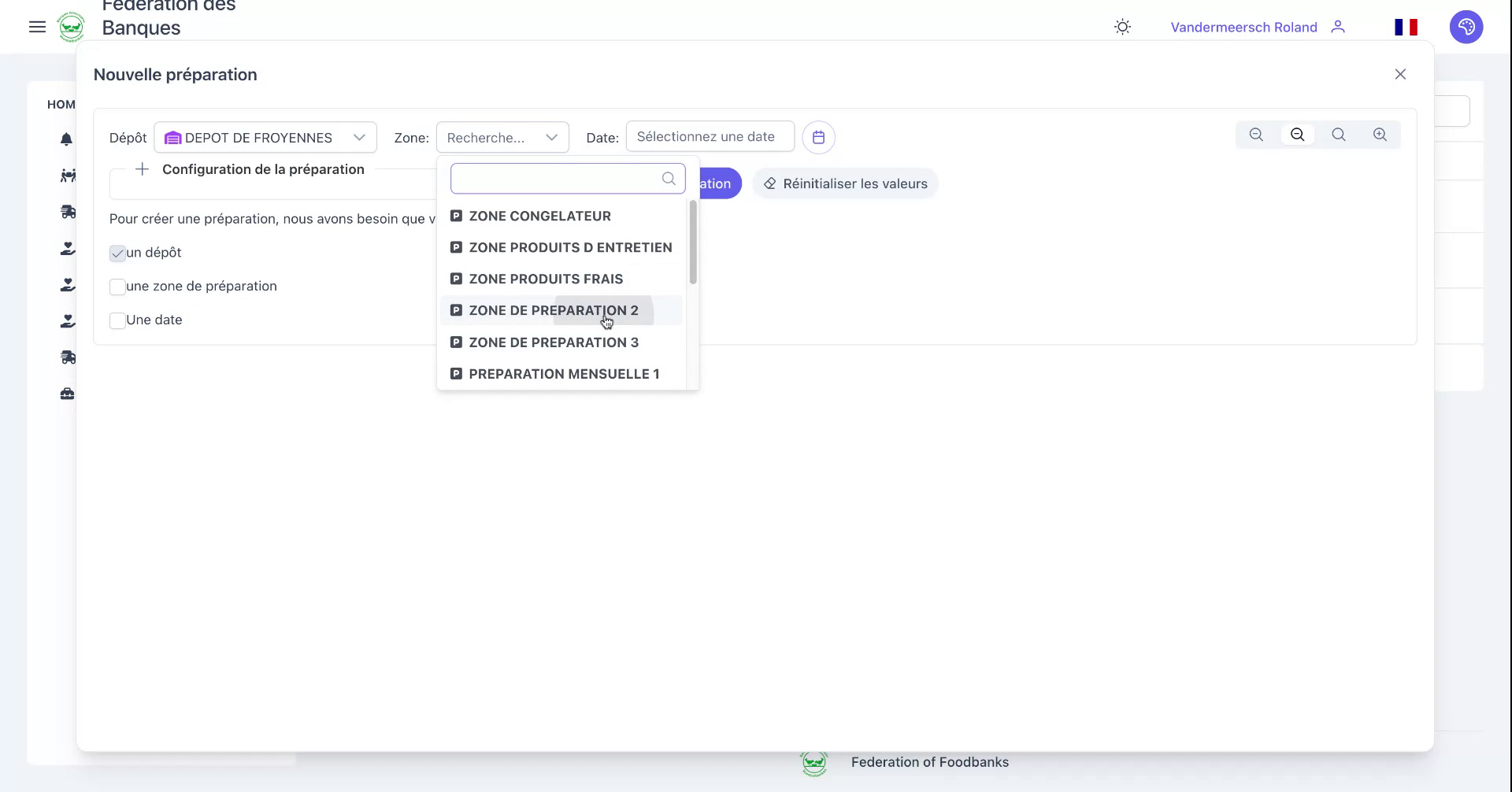The height and width of the screenshot is (792, 1512).
Task: Open the notifications bell in the sidebar
Action: coord(67,139)
